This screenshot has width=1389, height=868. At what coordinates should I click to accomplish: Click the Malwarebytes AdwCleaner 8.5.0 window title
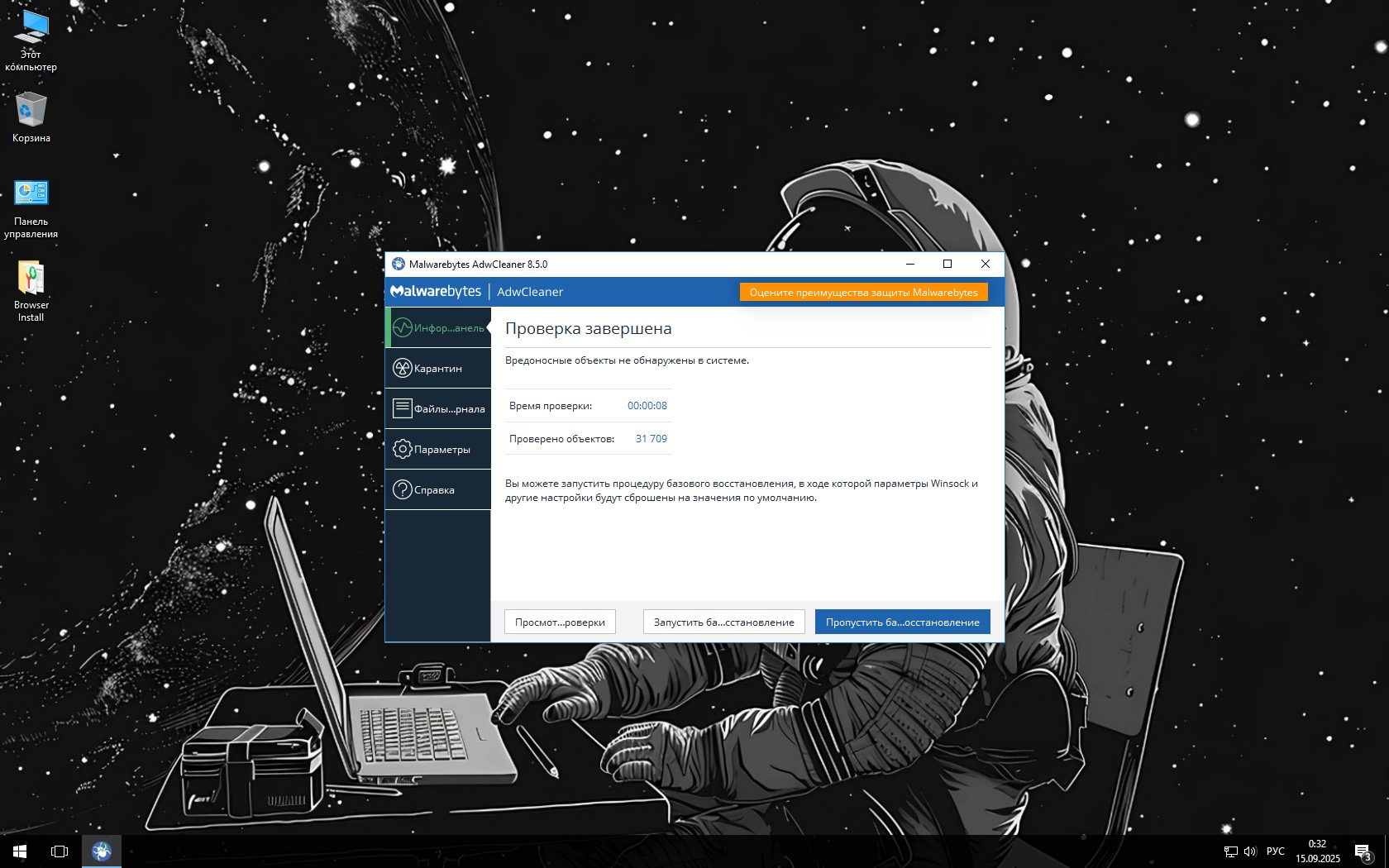pos(478,265)
